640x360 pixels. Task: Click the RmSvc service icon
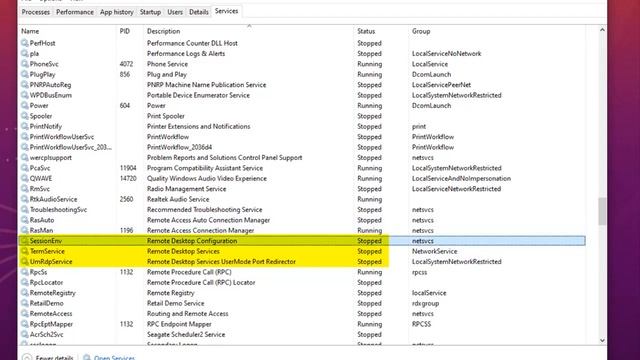[24, 189]
